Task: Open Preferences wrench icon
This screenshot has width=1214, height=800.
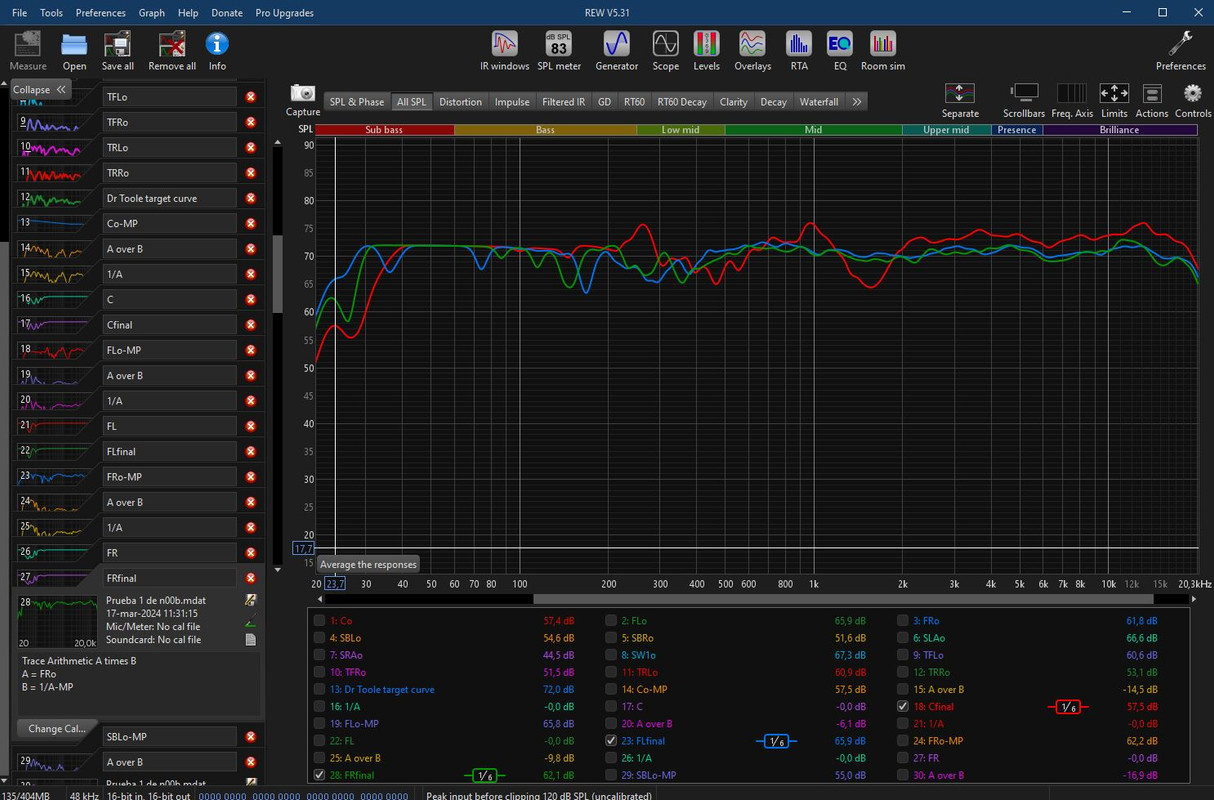Action: coord(1181,50)
